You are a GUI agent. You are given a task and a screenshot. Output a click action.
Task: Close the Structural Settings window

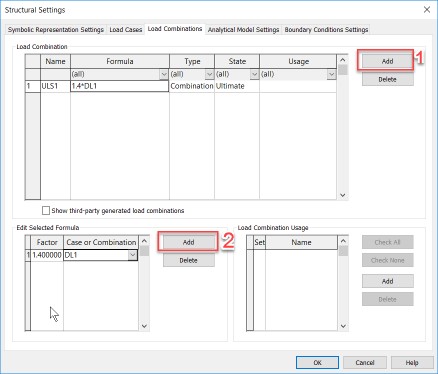427,10
